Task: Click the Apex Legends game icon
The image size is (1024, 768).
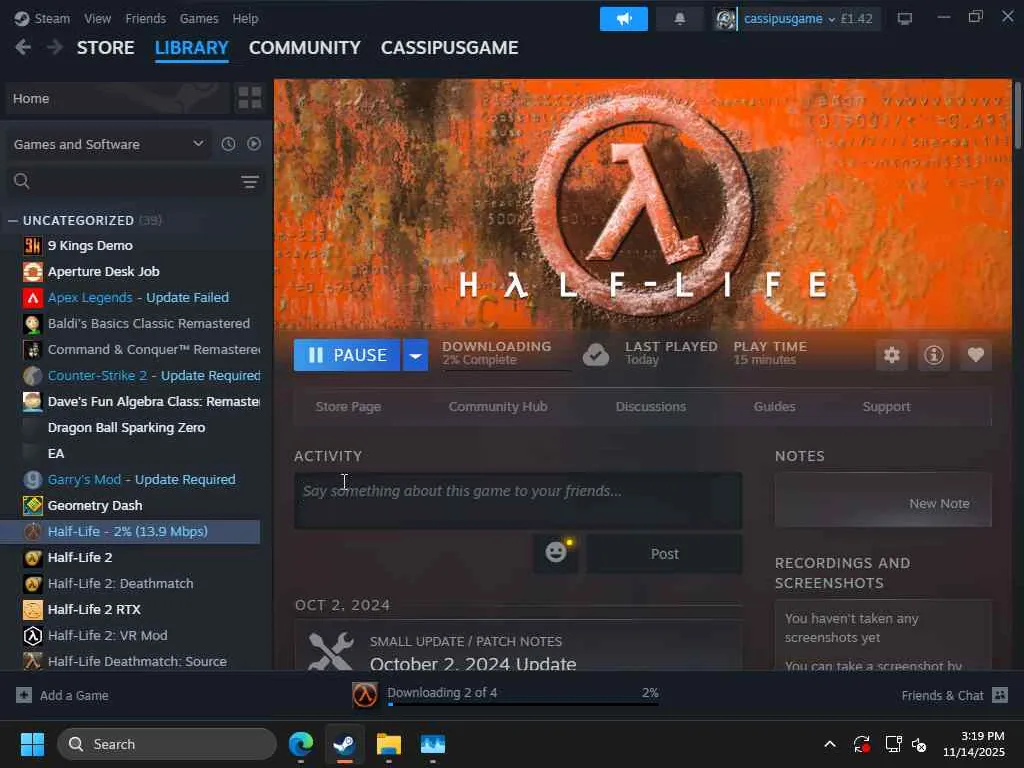Action: click(33, 298)
